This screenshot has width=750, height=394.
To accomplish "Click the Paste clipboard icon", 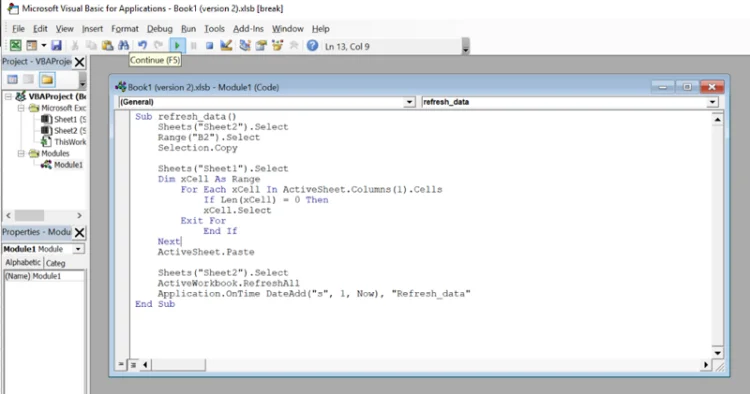I will click(108, 45).
